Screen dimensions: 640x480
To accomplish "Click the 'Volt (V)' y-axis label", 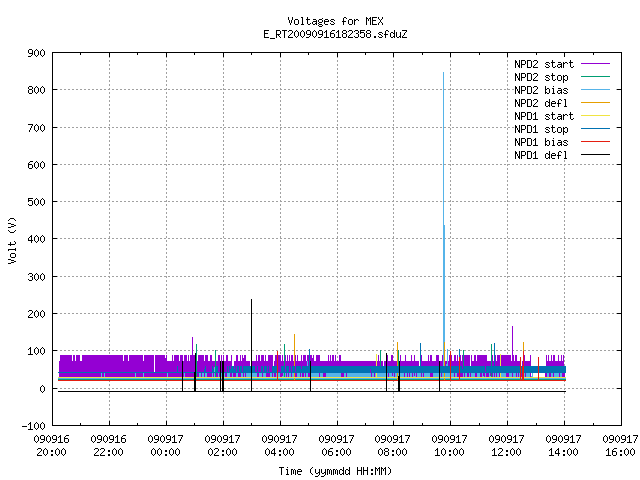I will (x=12, y=240).
